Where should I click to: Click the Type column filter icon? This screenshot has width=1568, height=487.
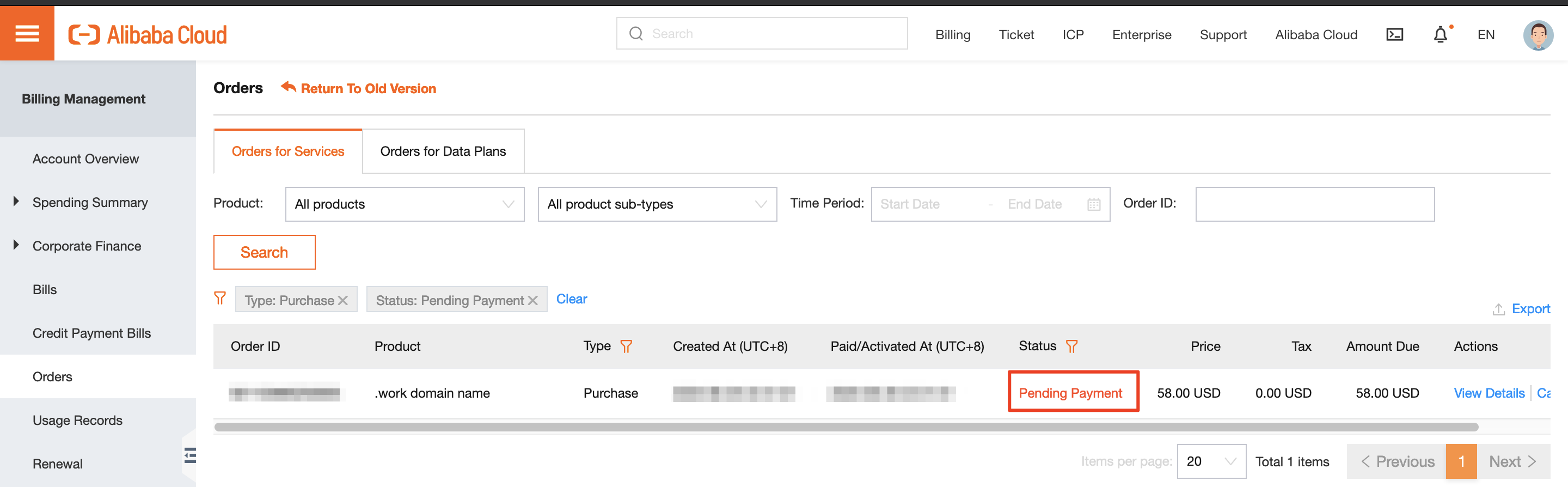626,346
